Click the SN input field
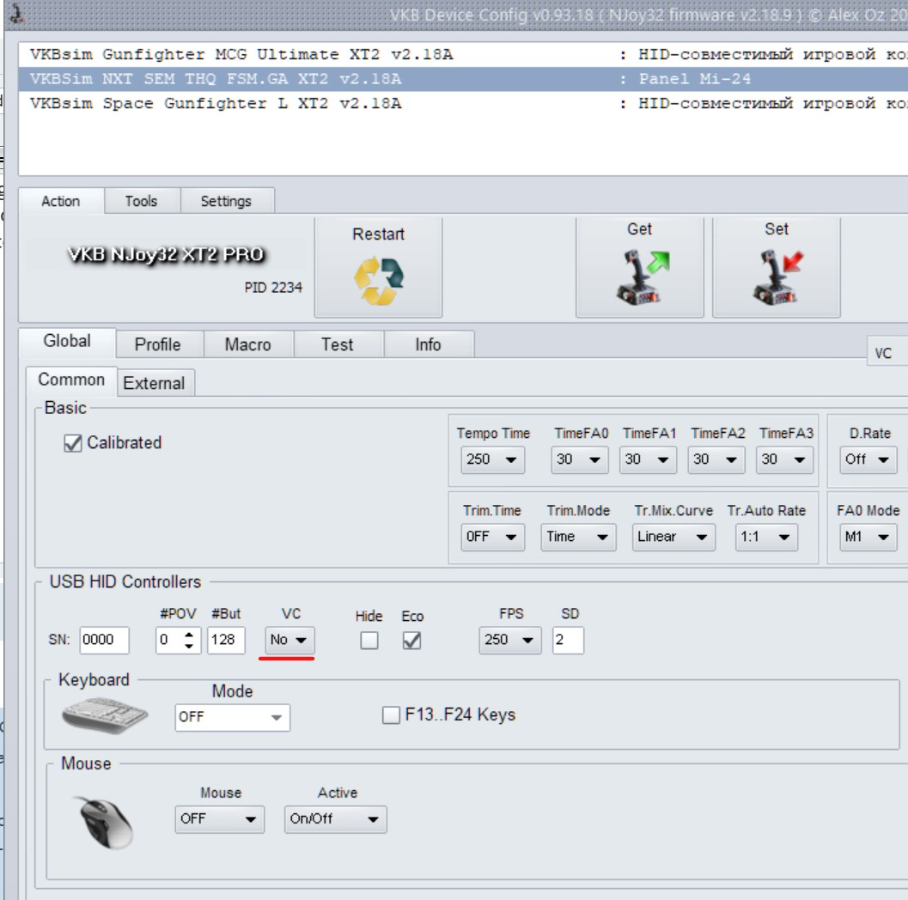 click(104, 640)
